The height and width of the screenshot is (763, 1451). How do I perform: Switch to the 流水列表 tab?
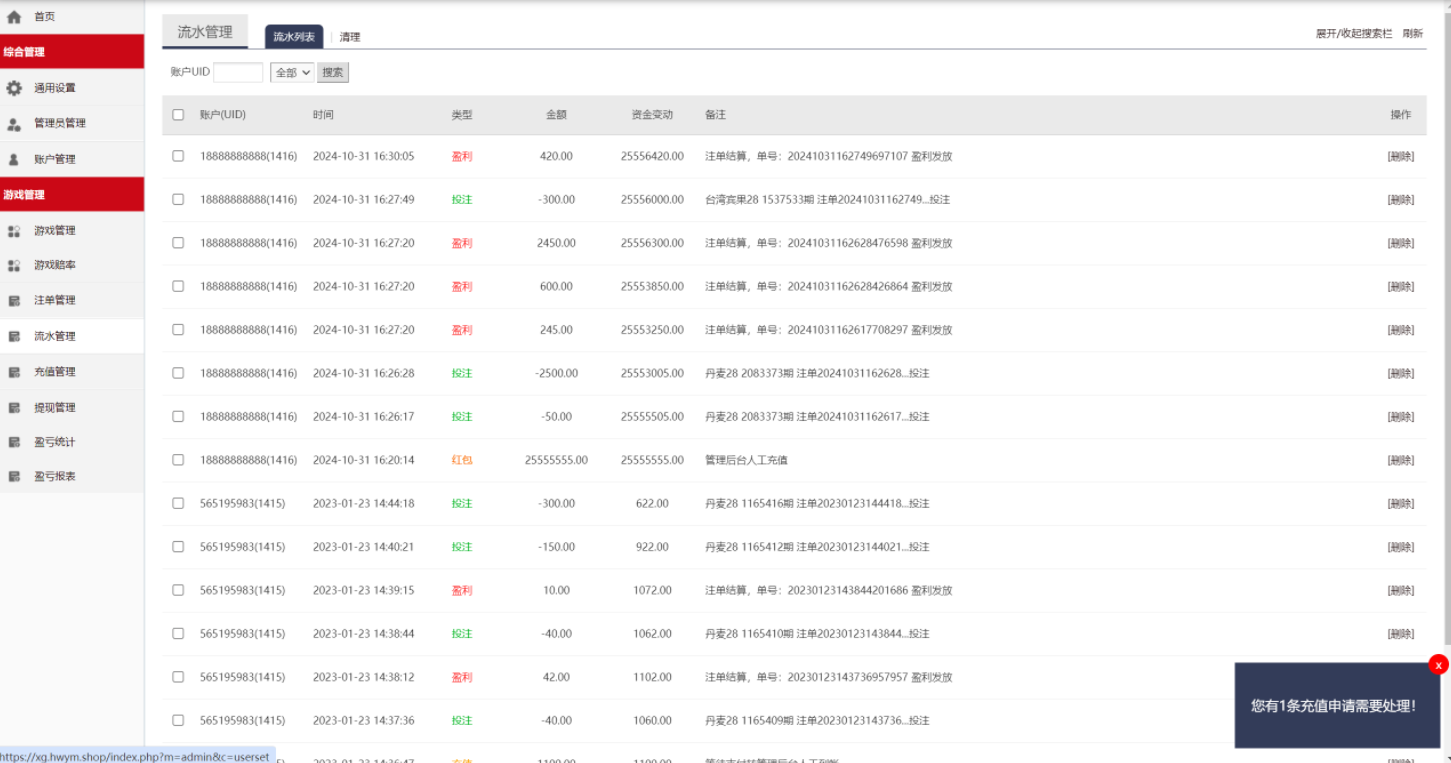click(294, 37)
